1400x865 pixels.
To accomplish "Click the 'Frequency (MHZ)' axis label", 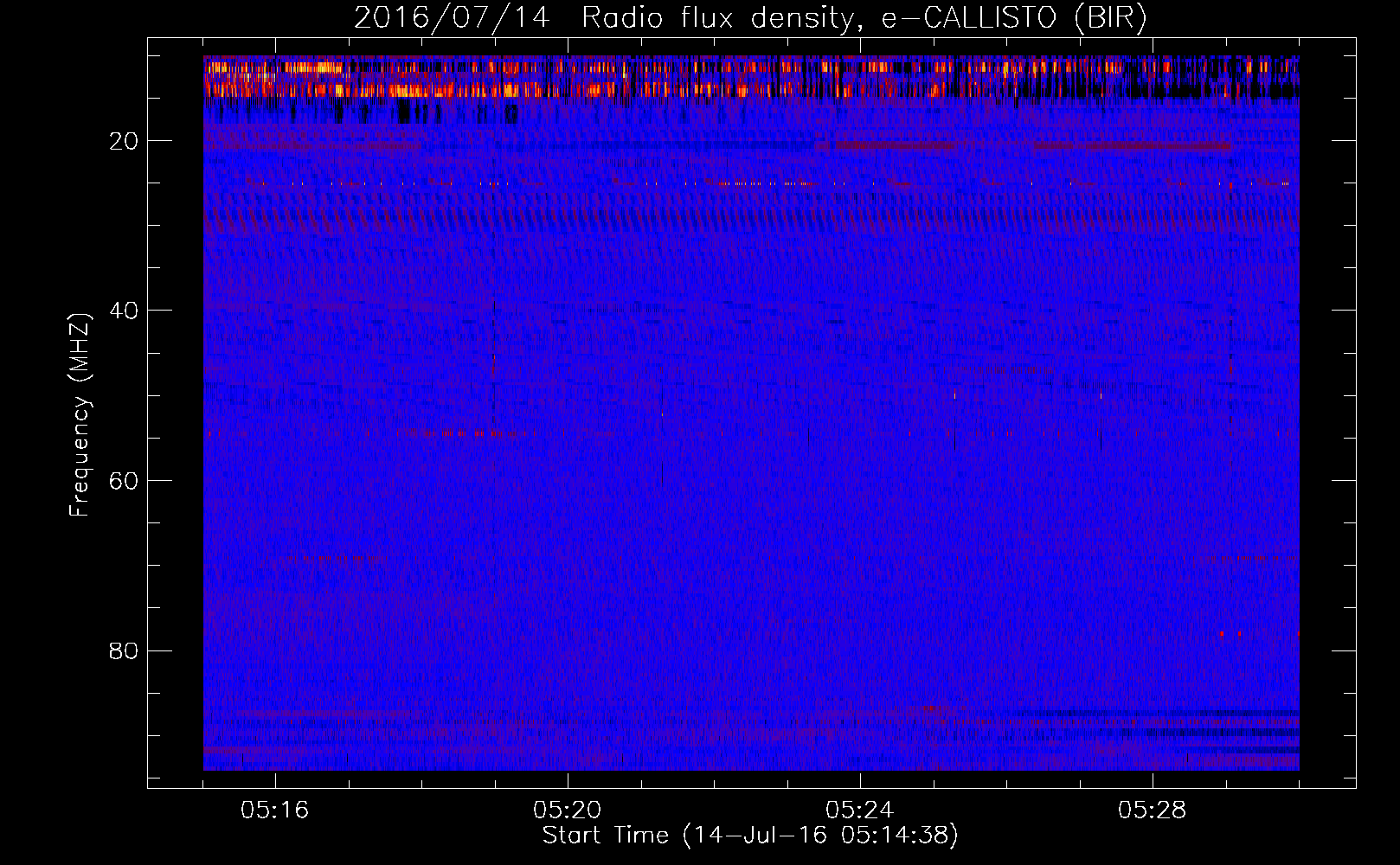I will tap(80, 415).
